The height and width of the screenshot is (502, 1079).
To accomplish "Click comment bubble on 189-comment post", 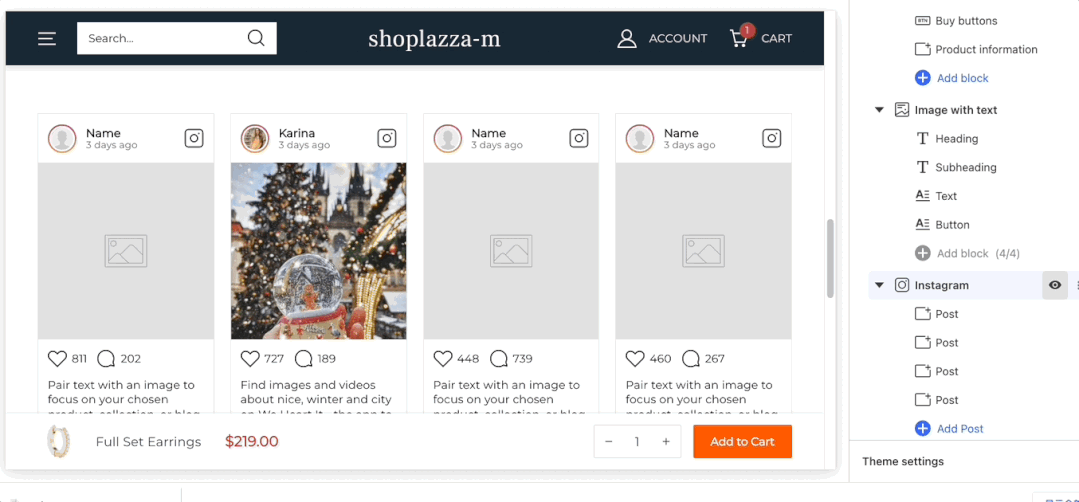I will [304, 359].
